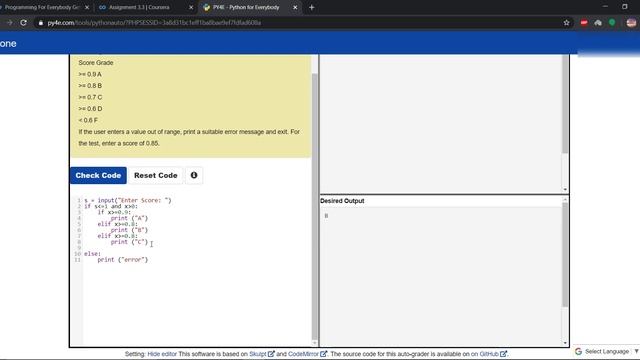Click the Check Code button
This screenshot has width=640, height=360.
[98, 176]
